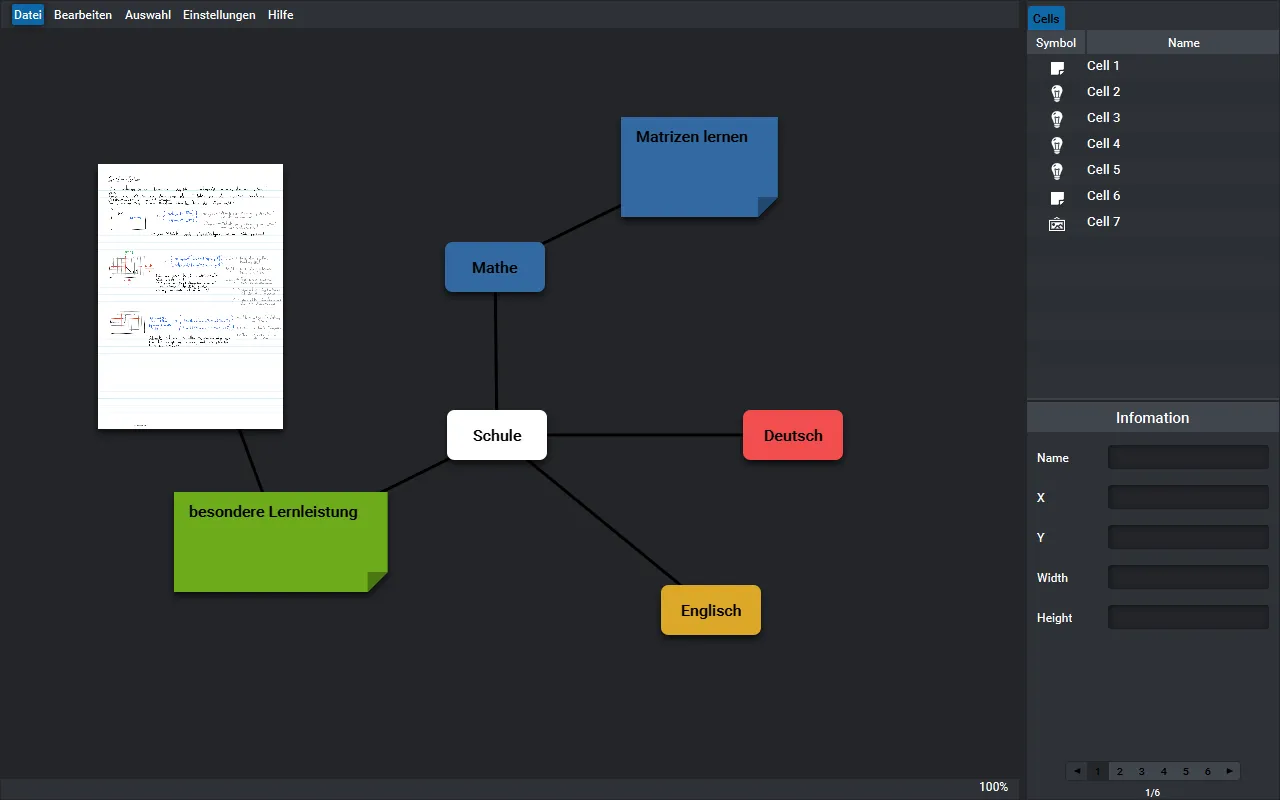Click the note icon next to Cell 1
This screenshot has width=1280, height=800.
pos(1057,67)
